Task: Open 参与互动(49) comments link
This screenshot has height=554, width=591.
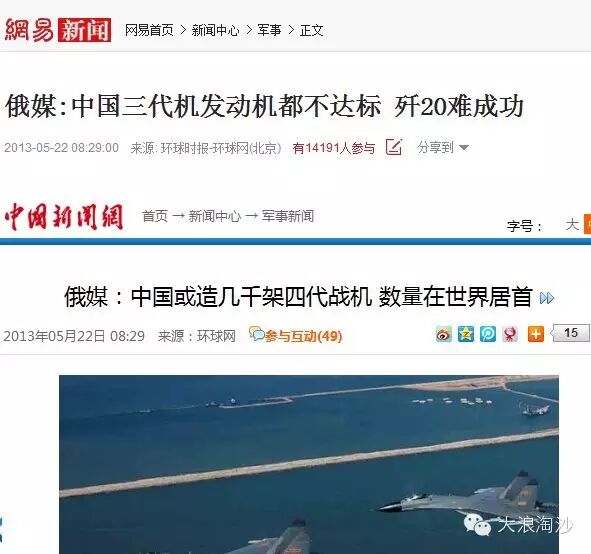Action: pyautogui.click(x=296, y=335)
